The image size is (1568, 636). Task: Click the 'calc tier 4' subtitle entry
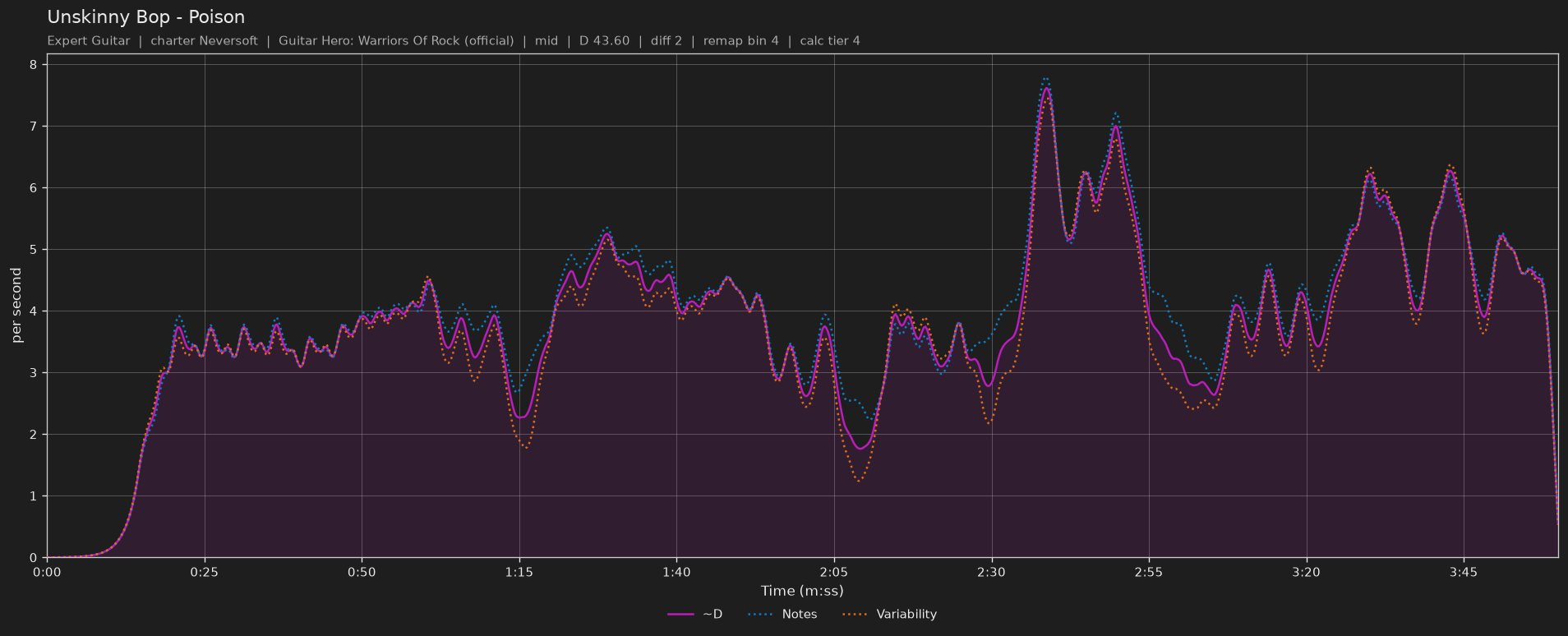tap(830, 41)
